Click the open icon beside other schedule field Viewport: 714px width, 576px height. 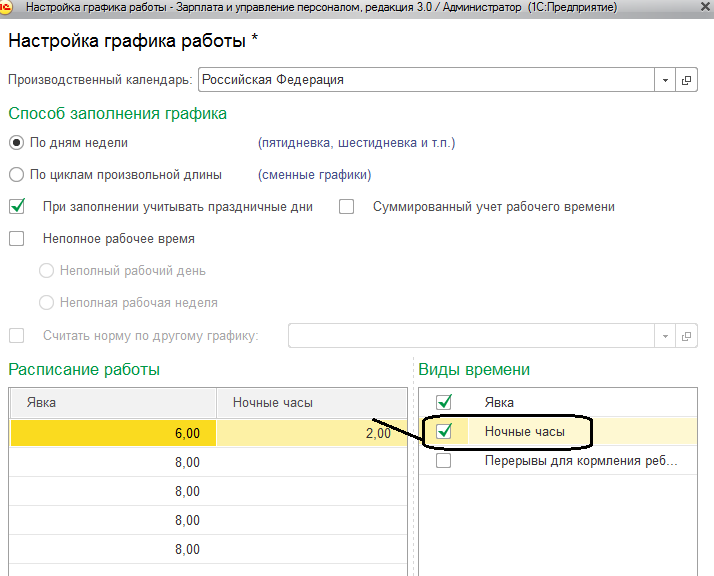click(x=687, y=336)
